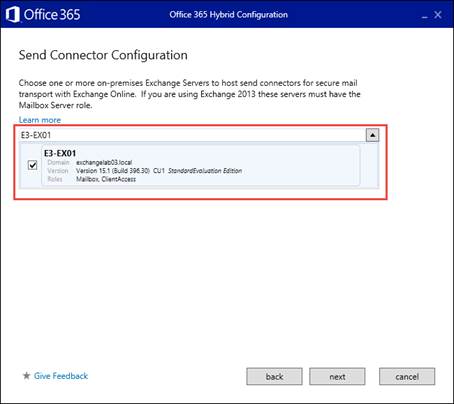Close the Hybrid Configuration window

point(438,15)
